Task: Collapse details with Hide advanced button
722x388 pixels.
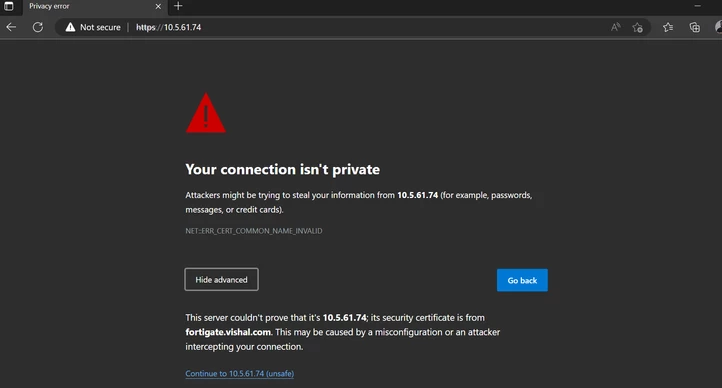Action: click(x=221, y=279)
